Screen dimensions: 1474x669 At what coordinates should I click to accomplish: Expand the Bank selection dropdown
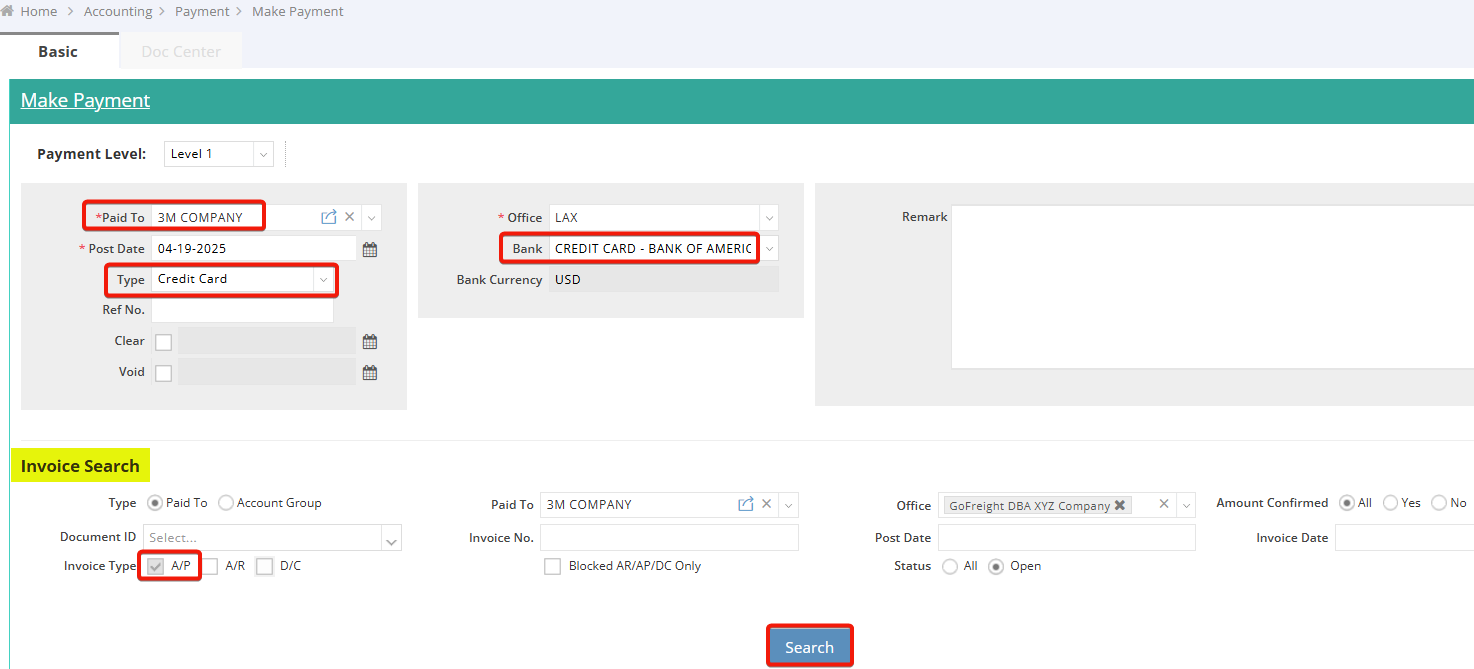click(x=768, y=249)
